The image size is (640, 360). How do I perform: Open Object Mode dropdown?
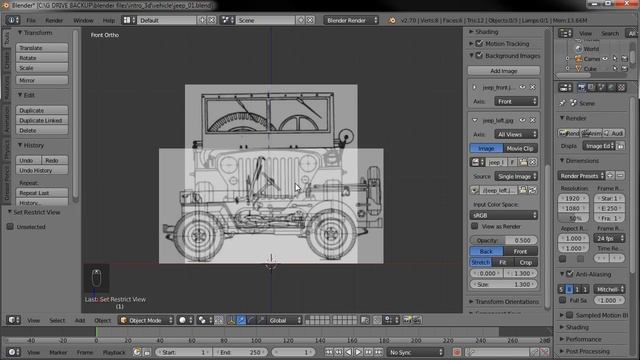(x=146, y=320)
